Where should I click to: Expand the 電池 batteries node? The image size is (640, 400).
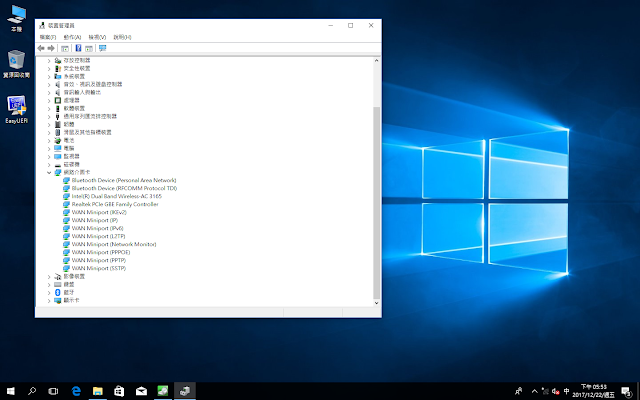click(x=49, y=140)
